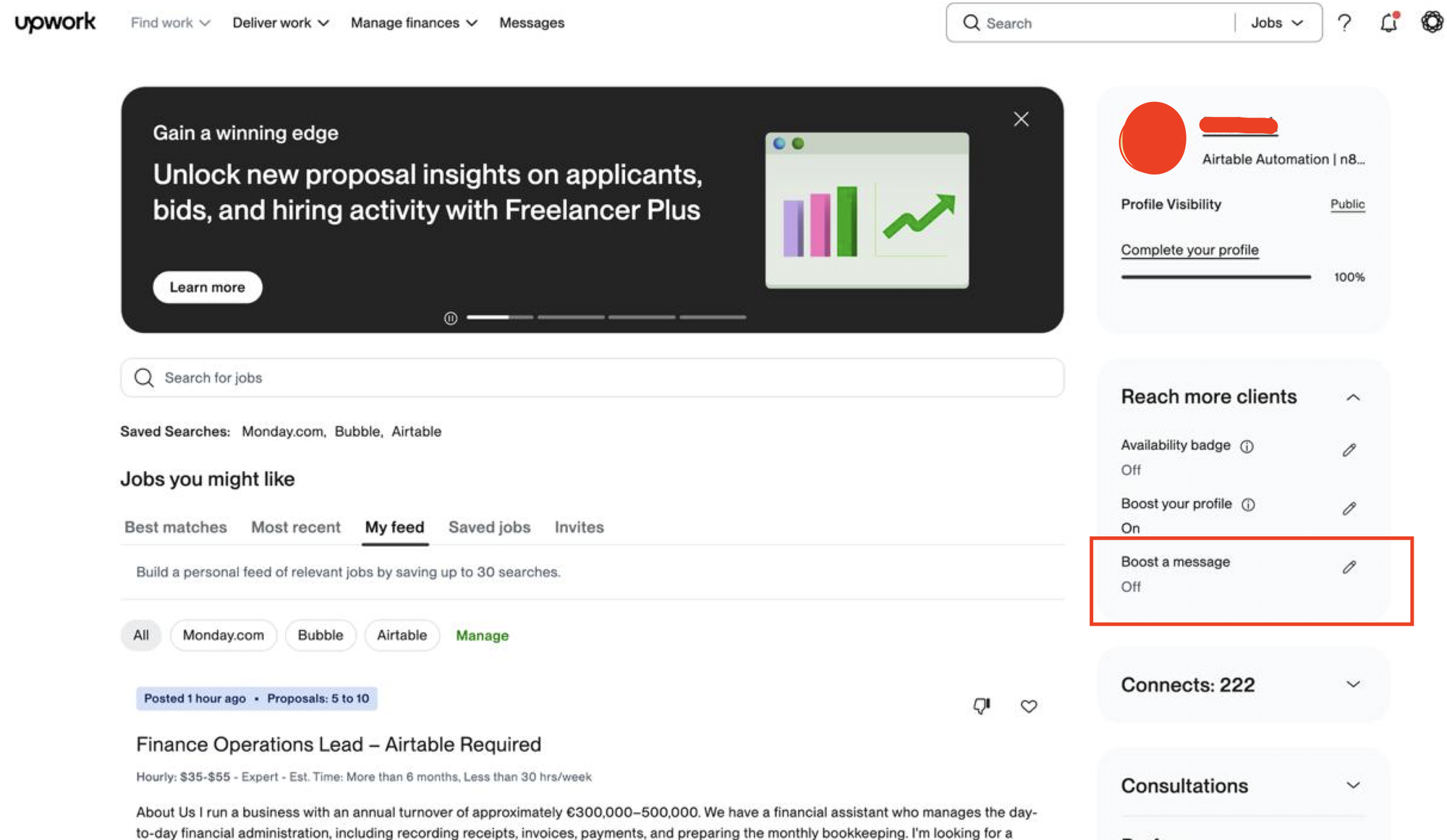1447x840 pixels.
Task: Jump to the fourth banner slide indicator
Action: [x=713, y=317]
